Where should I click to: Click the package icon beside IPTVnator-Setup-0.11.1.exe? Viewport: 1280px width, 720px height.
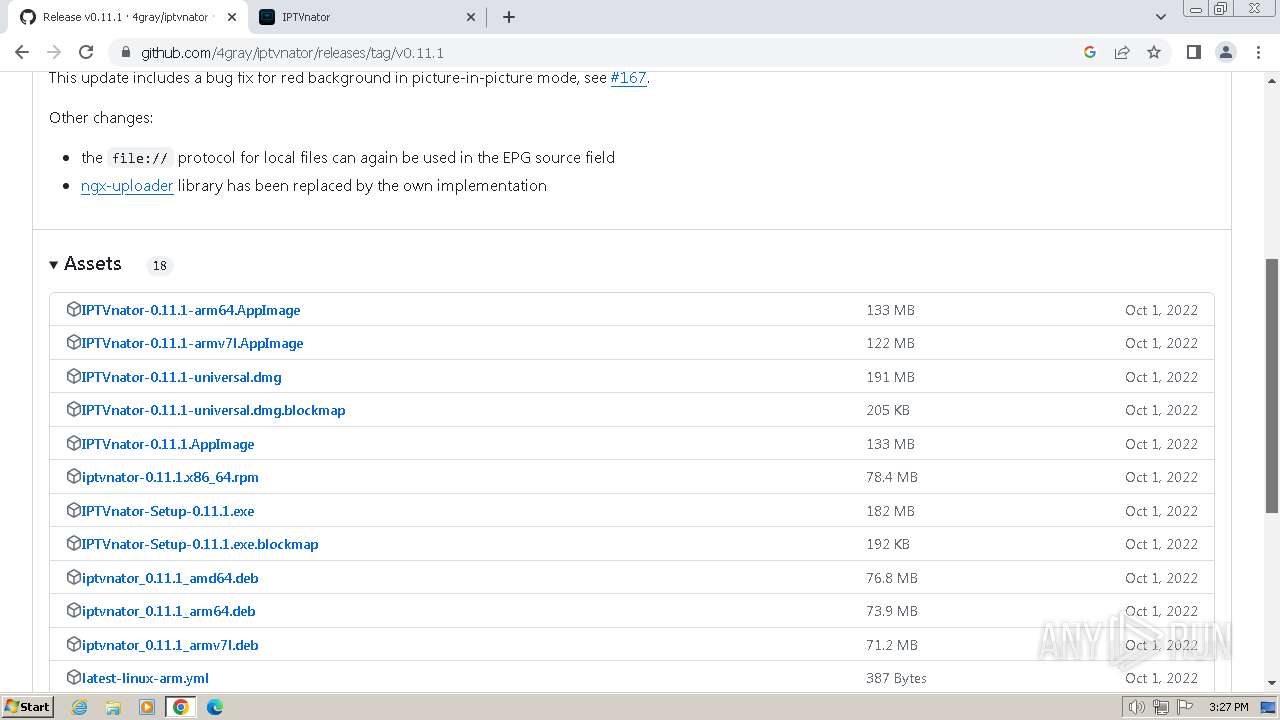73,511
